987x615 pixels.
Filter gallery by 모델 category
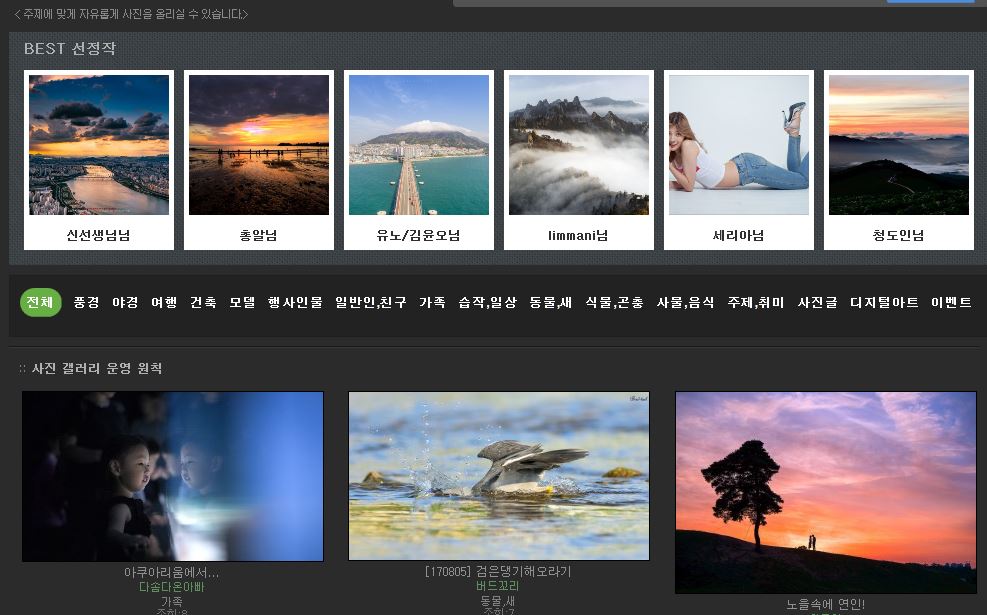(x=242, y=302)
